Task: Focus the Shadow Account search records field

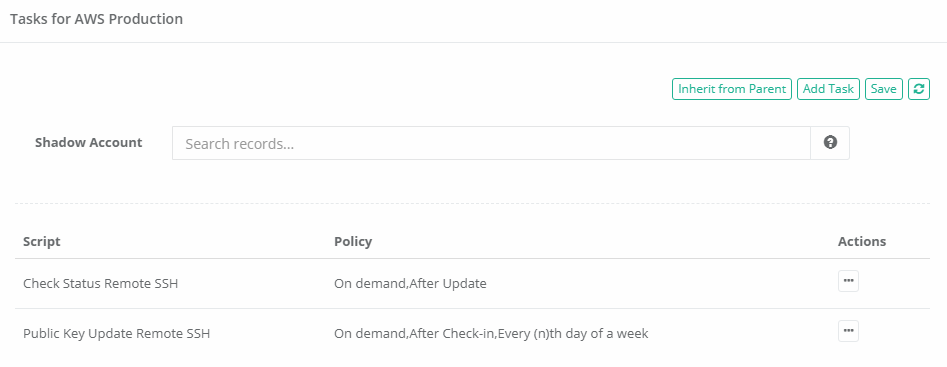Action: [491, 143]
